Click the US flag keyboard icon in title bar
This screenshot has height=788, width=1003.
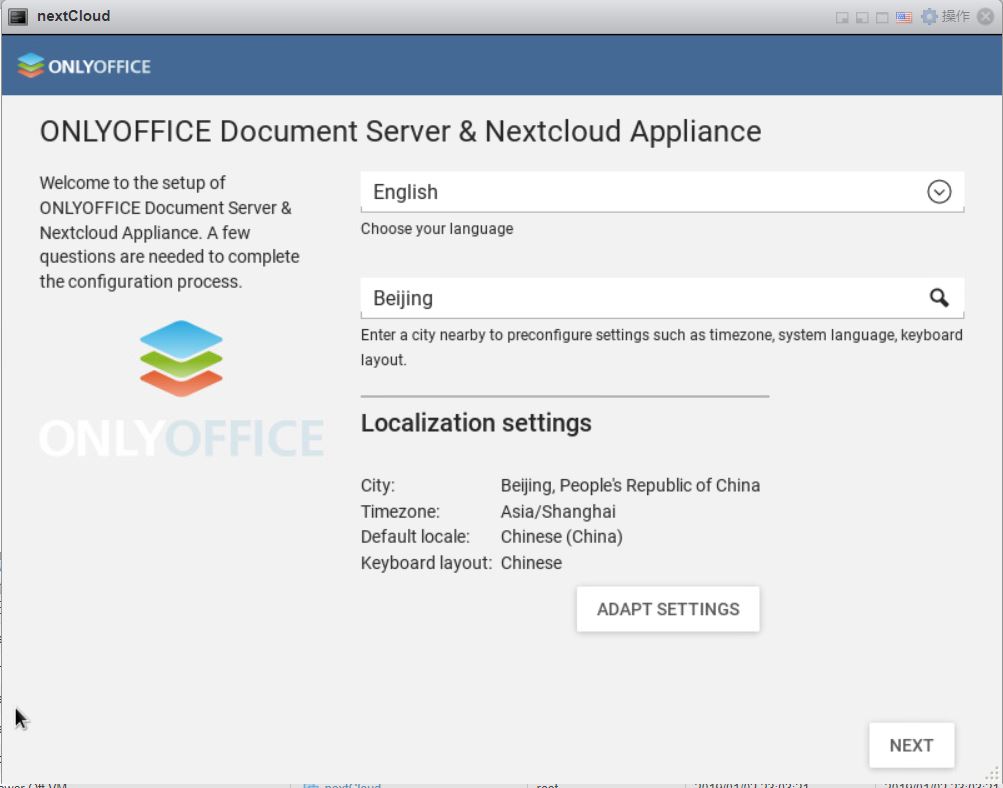tap(903, 17)
